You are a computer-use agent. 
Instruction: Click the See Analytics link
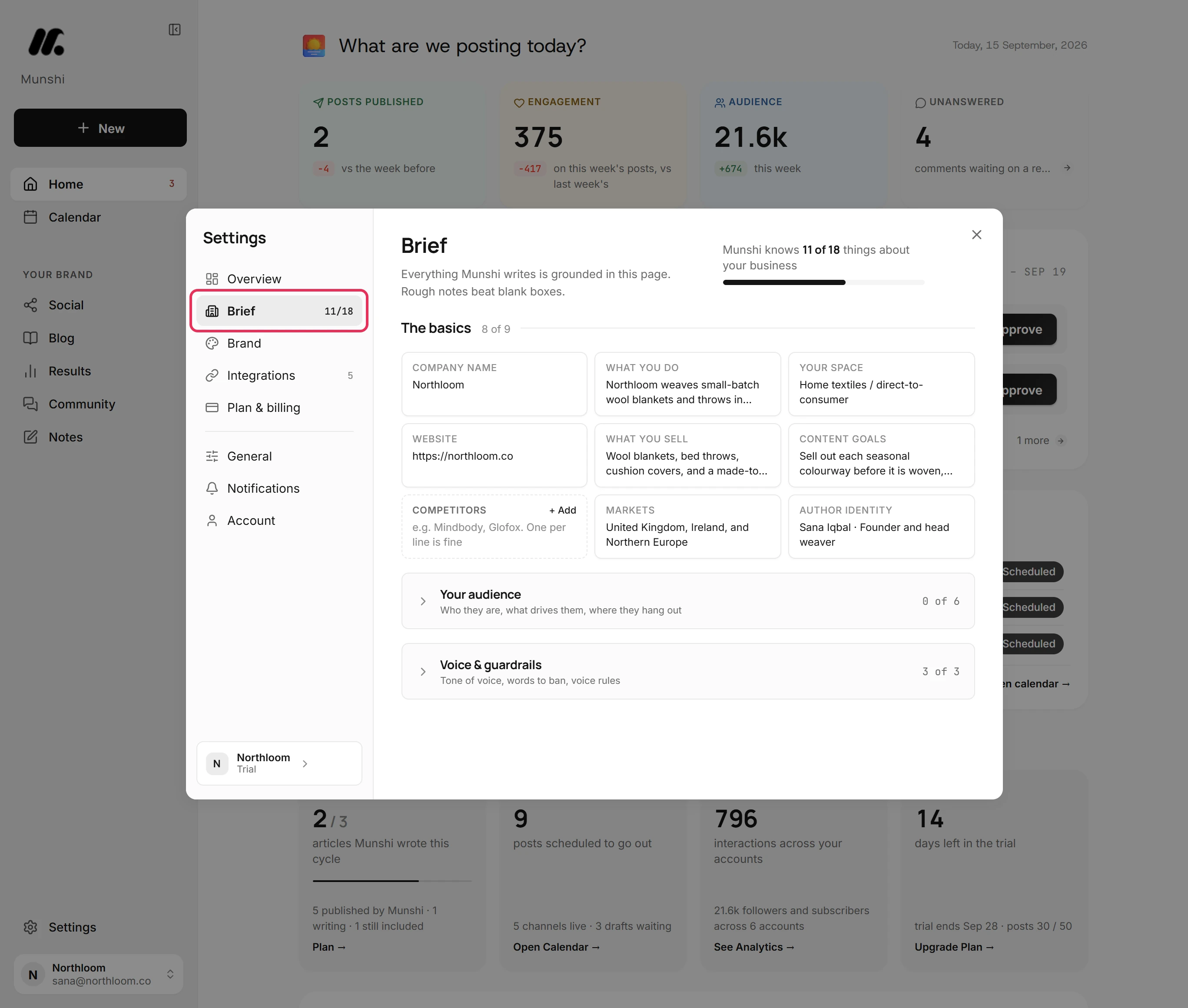tap(754, 947)
